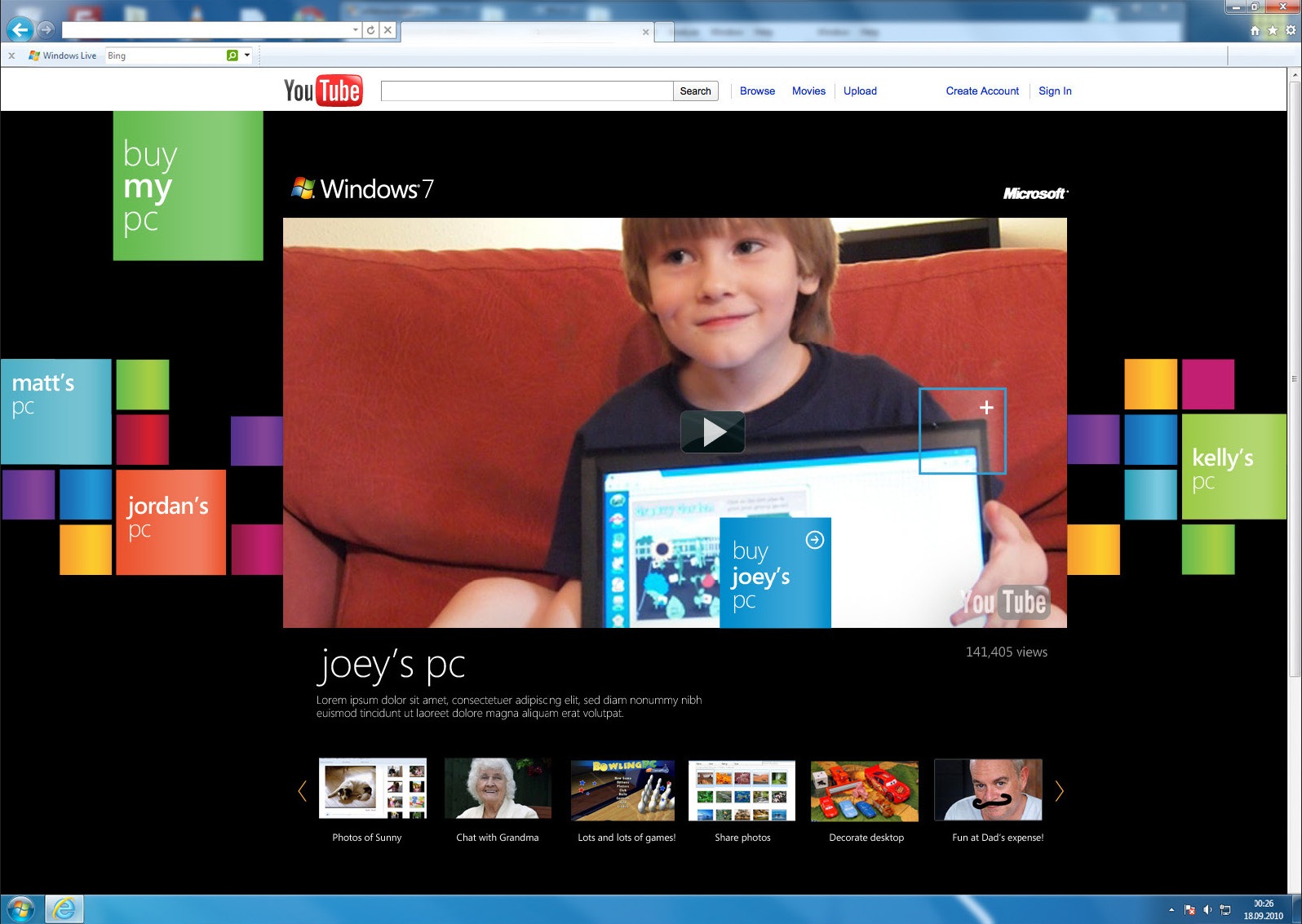Click the Windows Live toolbar logo
Screen dimensions: 1302x924
coord(62,55)
